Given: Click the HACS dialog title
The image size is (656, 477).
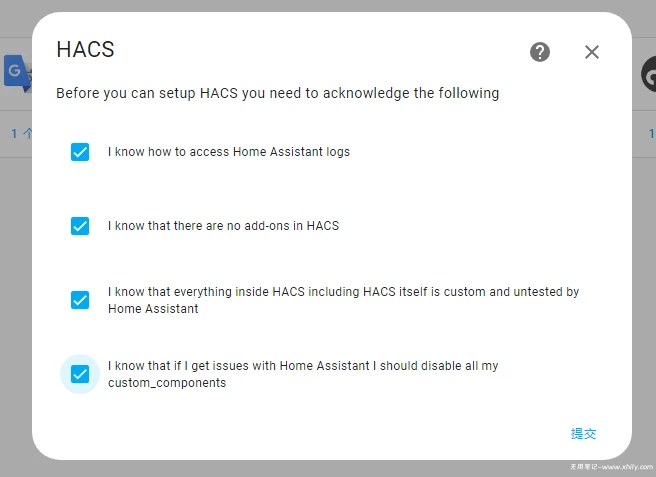Looking at the screenshot, I should pos(85,49).
